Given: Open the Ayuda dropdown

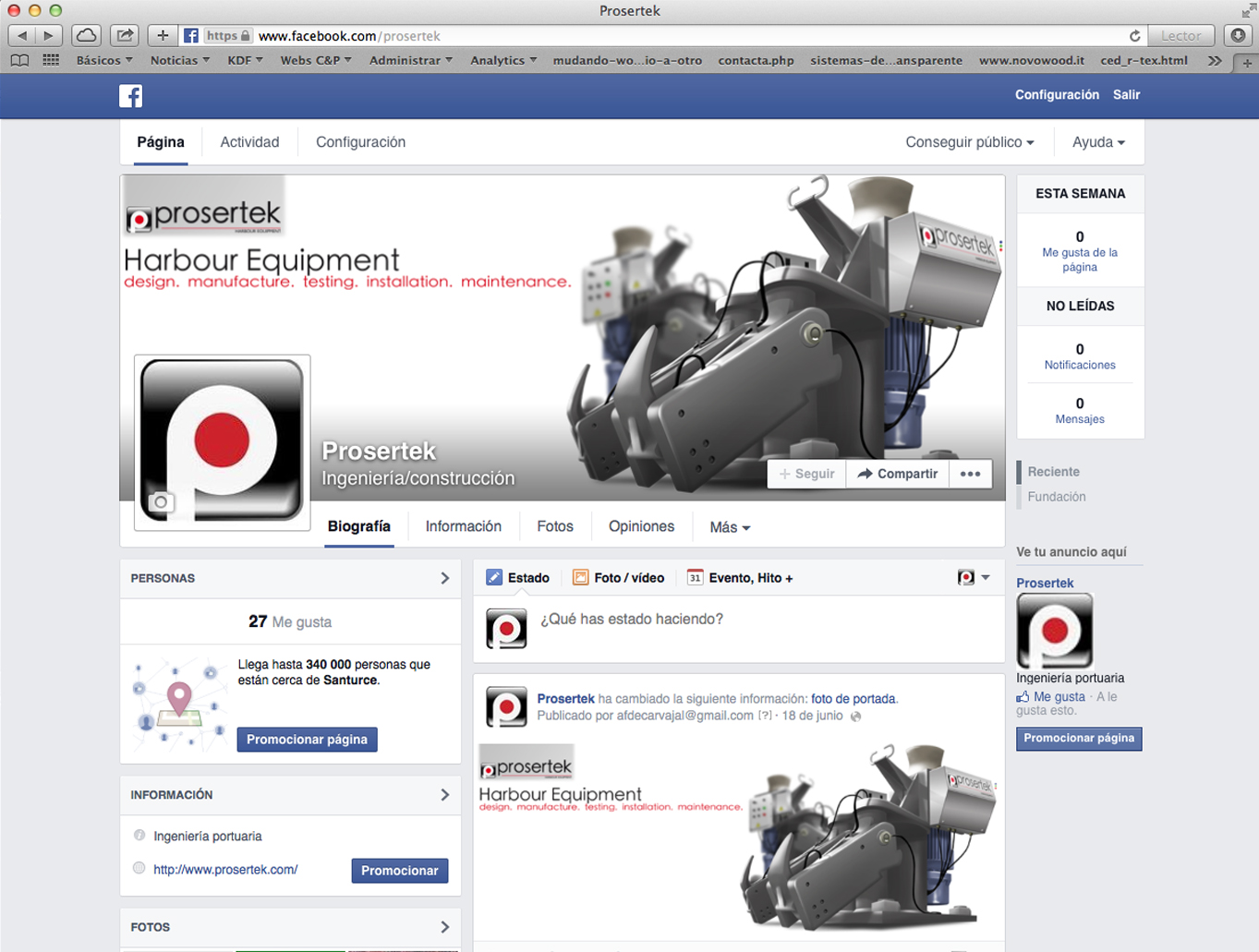Looking at the screenshot, I should pos(1098,142).
